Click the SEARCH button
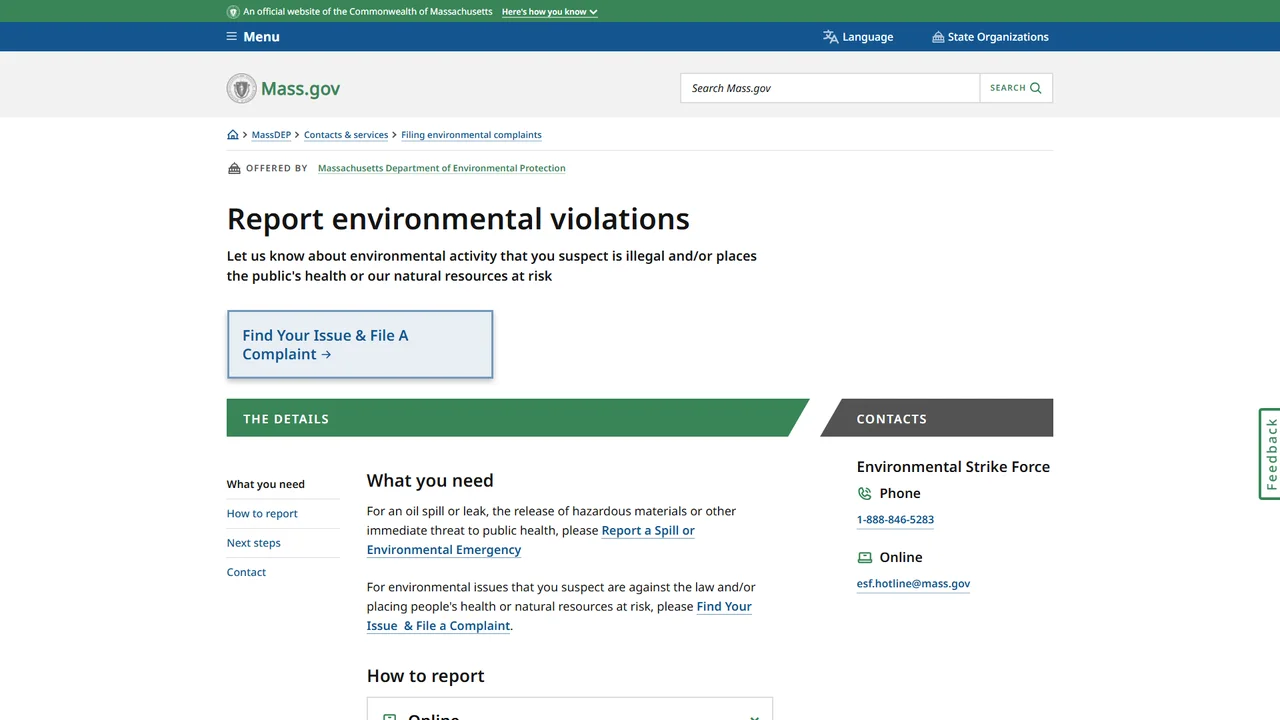The width and height of the screenshot is (1280, 720). click(x=1016, y=88)
